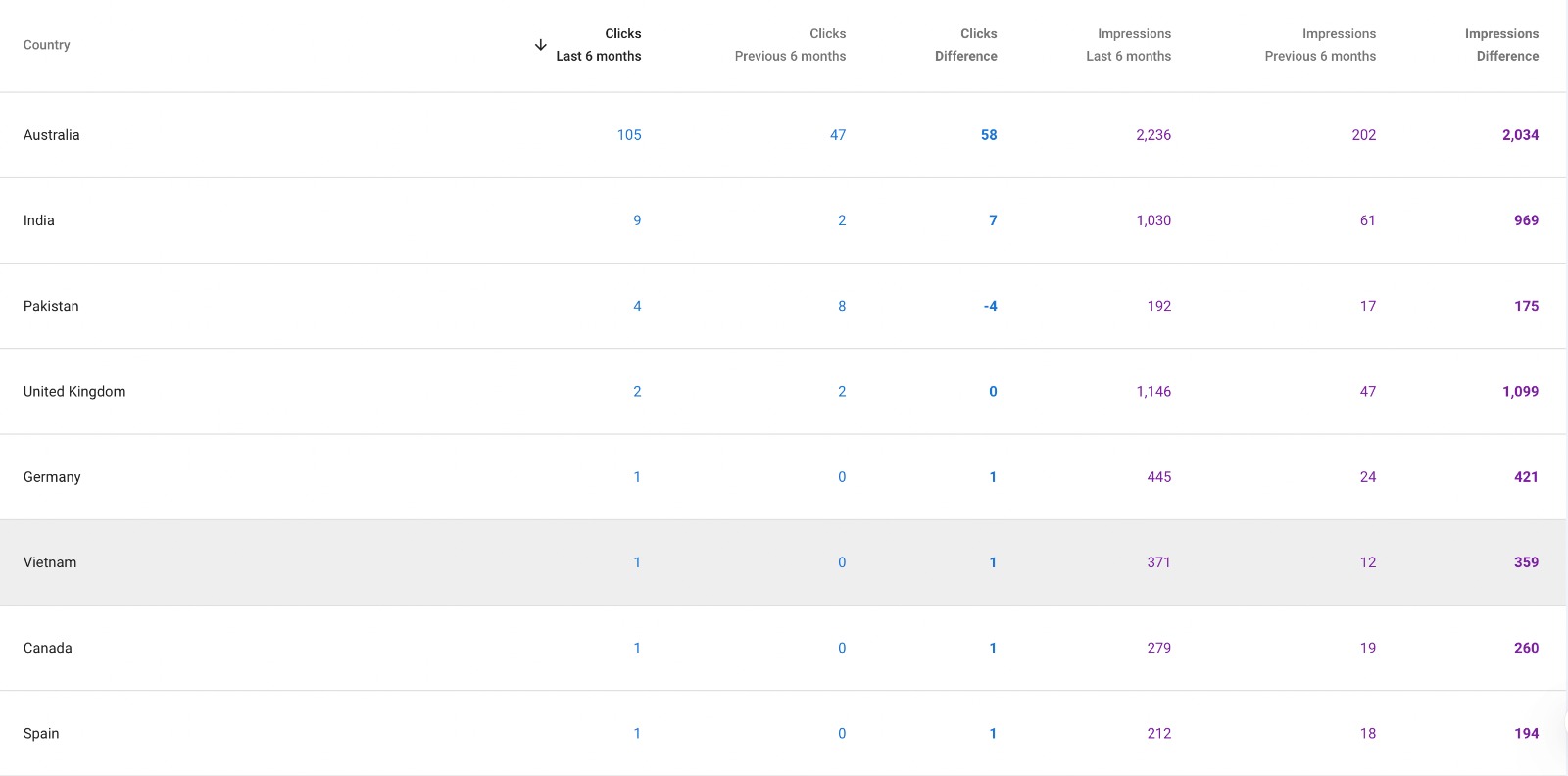Screen dimensions: 1568x776
Task: Open the India row
Action: coord(39,220)
